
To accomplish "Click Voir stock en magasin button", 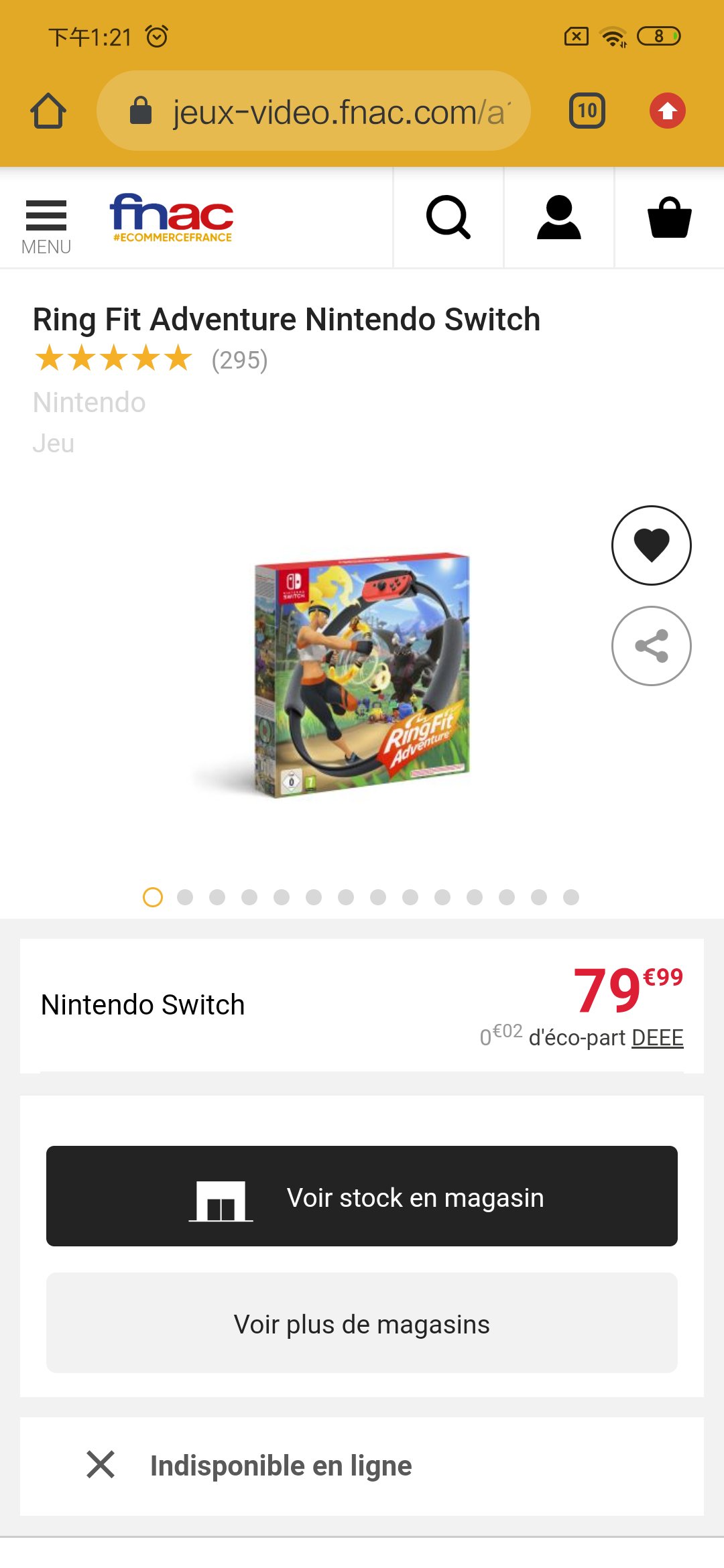I will [x=362, y=1196].
